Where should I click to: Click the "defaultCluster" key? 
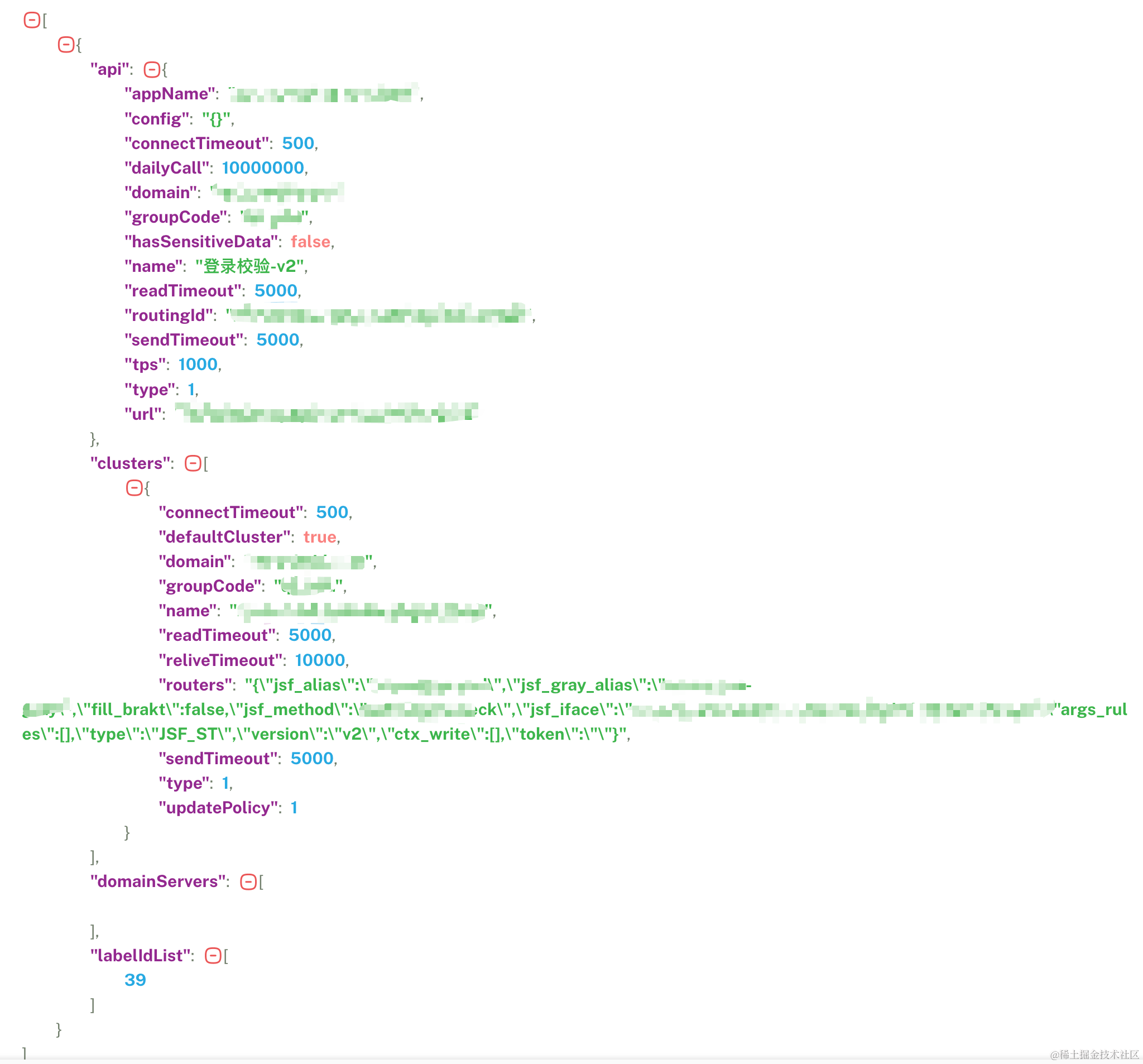224,537
